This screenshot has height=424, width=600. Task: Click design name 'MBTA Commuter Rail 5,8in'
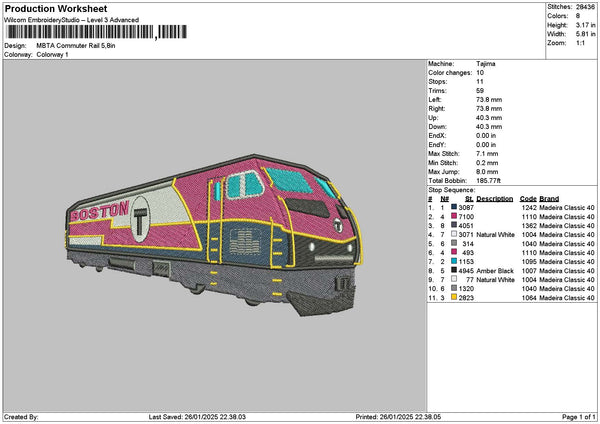[x=76, y=46]
